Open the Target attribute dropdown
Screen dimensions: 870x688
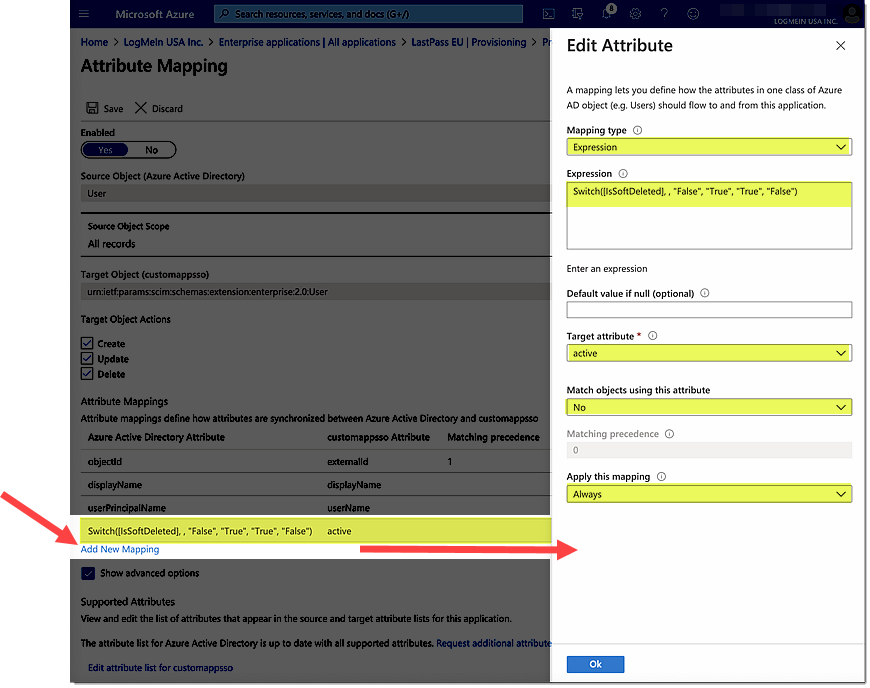(x=709, y=353)
